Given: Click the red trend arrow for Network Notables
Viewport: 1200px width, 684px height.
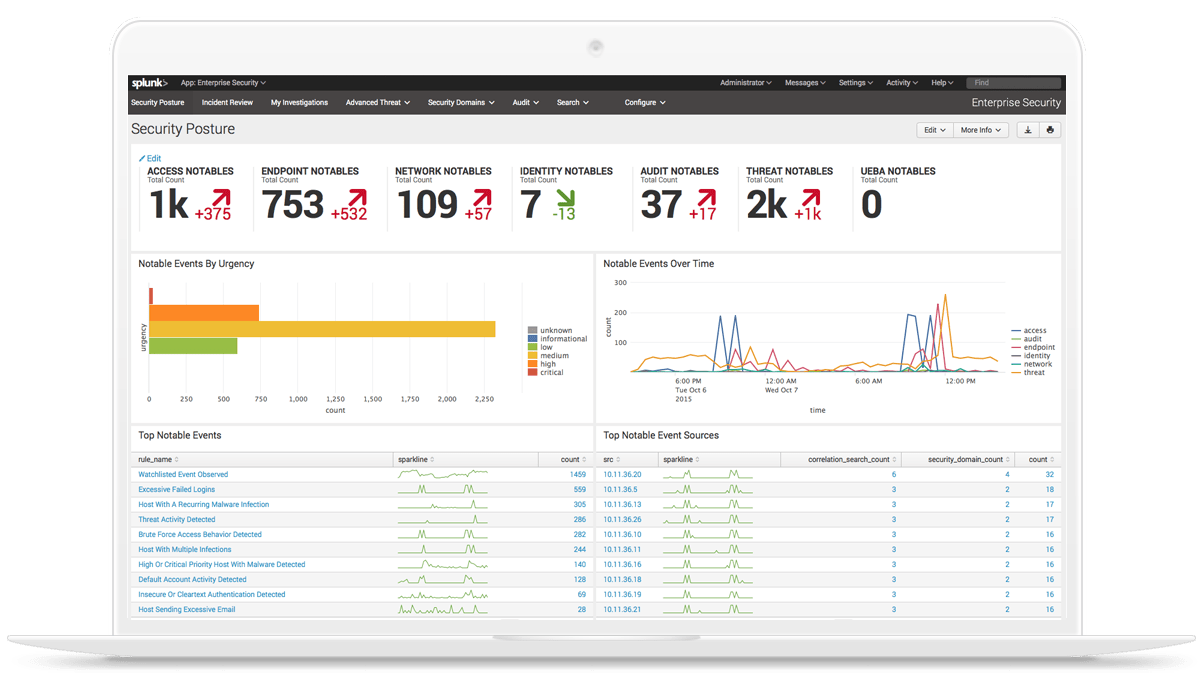Looking at the screenshot, I should point(482,197).
